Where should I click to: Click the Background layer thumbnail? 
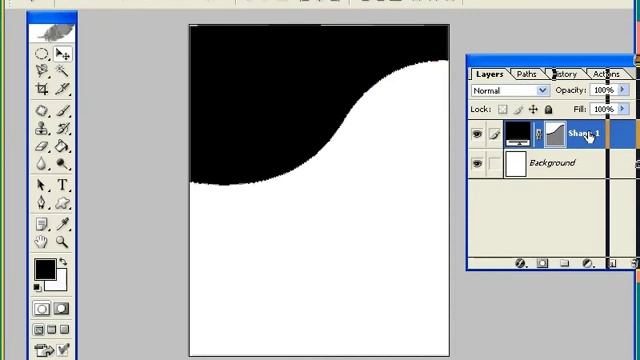pos(516,164)
